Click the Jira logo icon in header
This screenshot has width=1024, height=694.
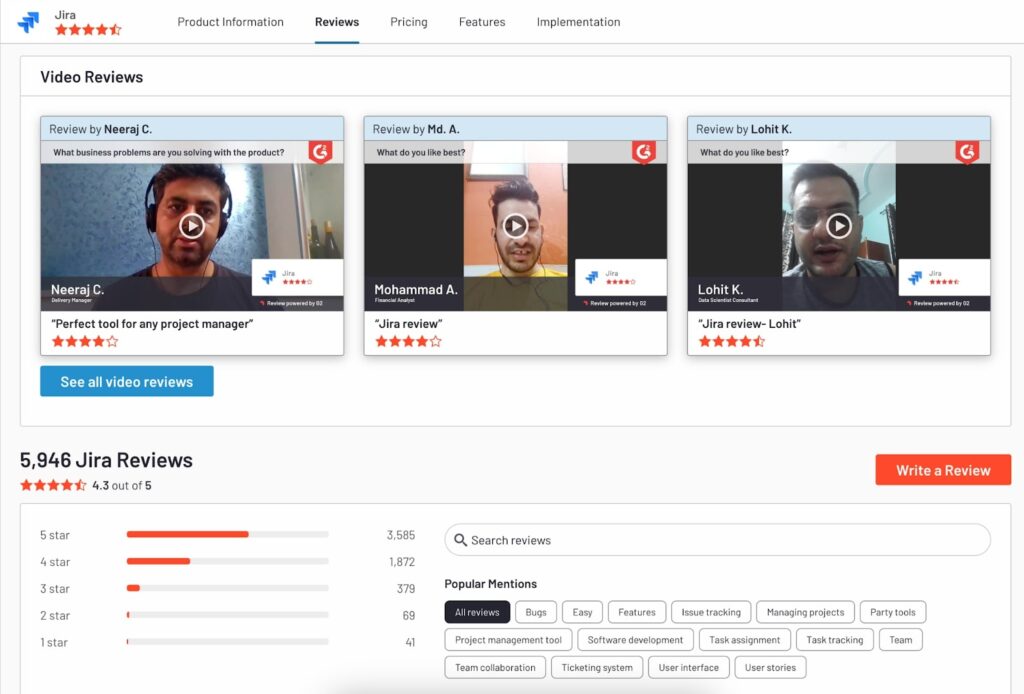[x=28, y=22]
